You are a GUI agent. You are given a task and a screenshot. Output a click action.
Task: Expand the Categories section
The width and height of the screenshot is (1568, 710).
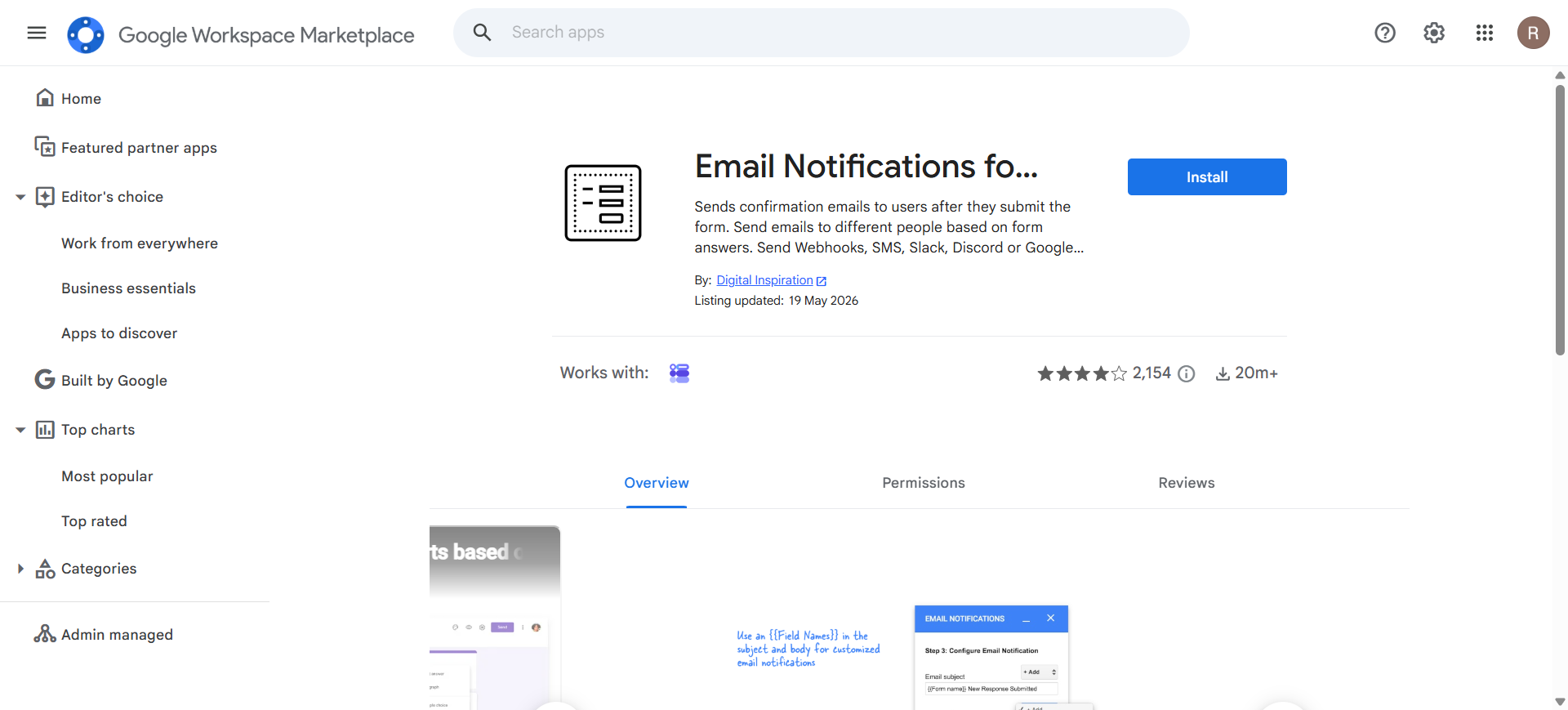[x=20, y=569]
